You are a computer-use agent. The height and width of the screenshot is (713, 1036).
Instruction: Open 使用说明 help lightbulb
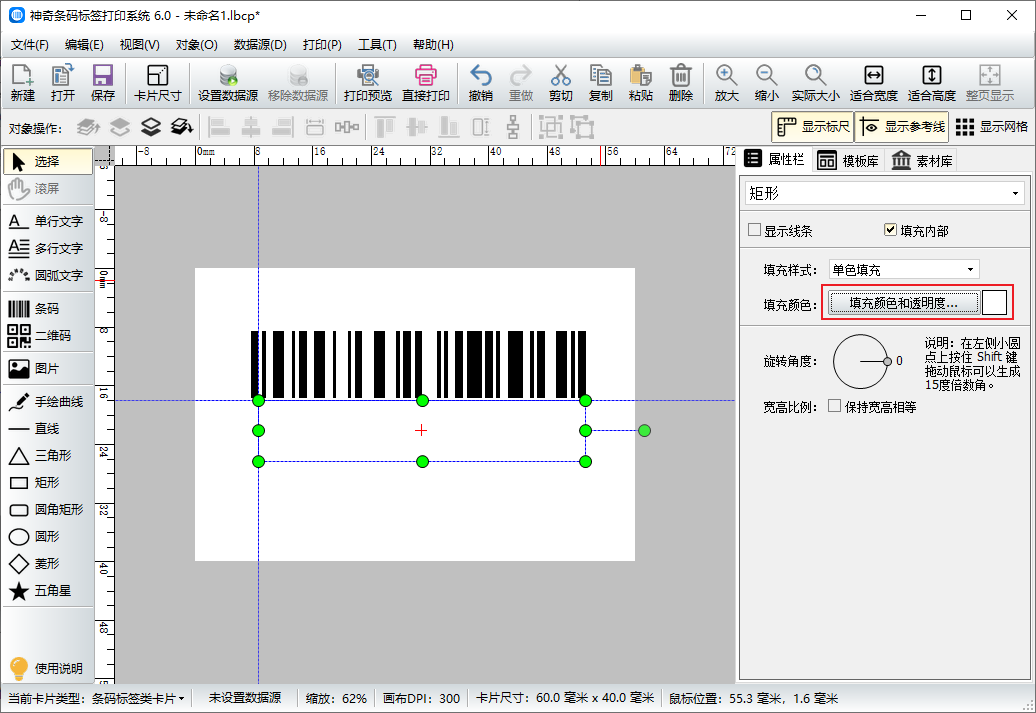click(48, 668)
